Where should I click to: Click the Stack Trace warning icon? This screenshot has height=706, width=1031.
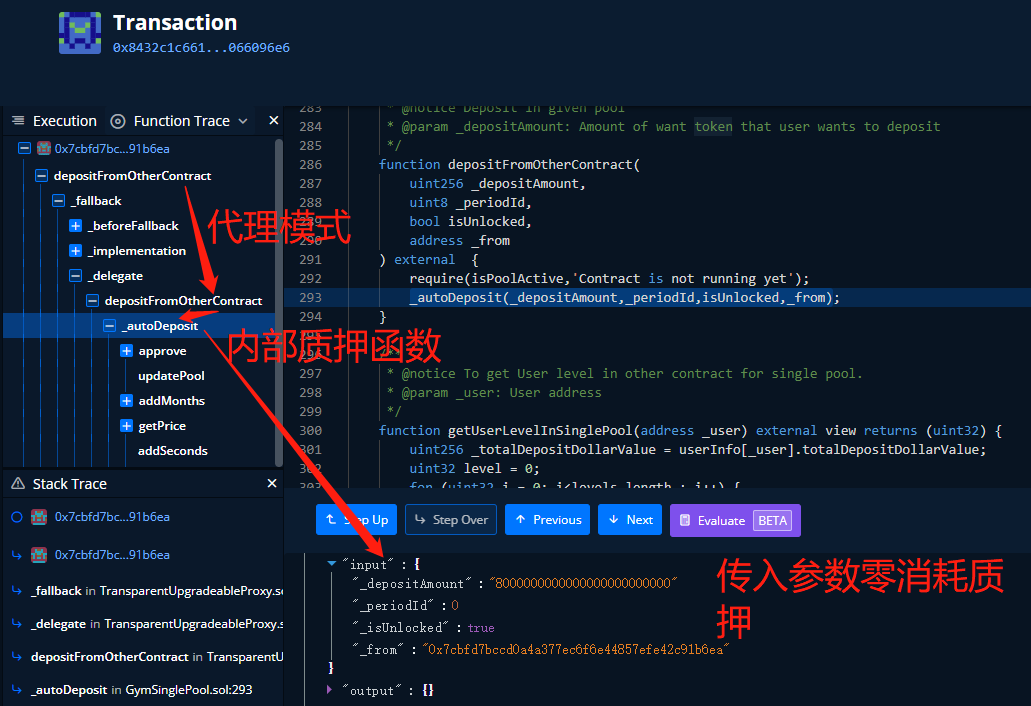(x=18, y=483)
